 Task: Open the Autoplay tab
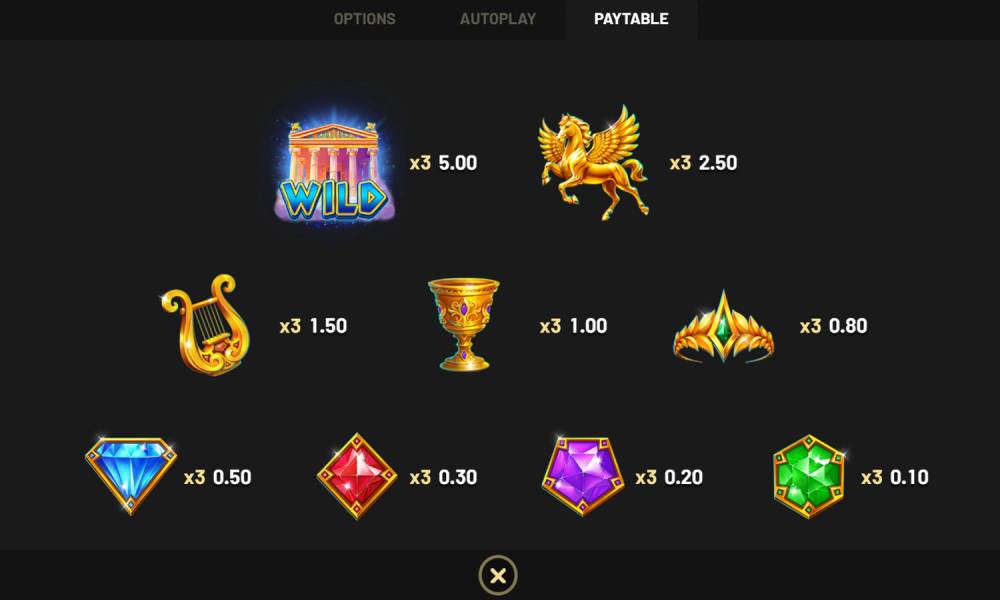click(x=498, y=19)
